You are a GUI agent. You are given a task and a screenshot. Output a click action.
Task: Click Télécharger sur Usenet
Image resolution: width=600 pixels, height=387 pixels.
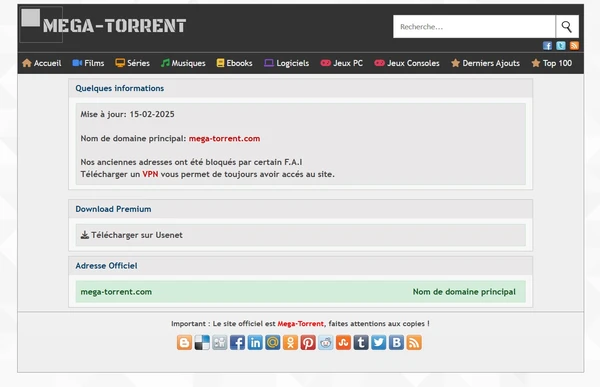click(132, 235)
